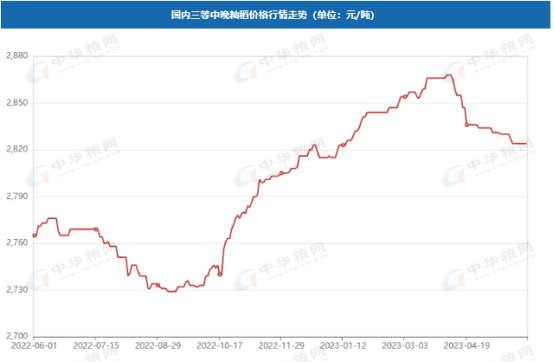Click the 2023-01-12 x-axis date label
The height and width of the screenshot is (362, 554).
tap(343, 345)
